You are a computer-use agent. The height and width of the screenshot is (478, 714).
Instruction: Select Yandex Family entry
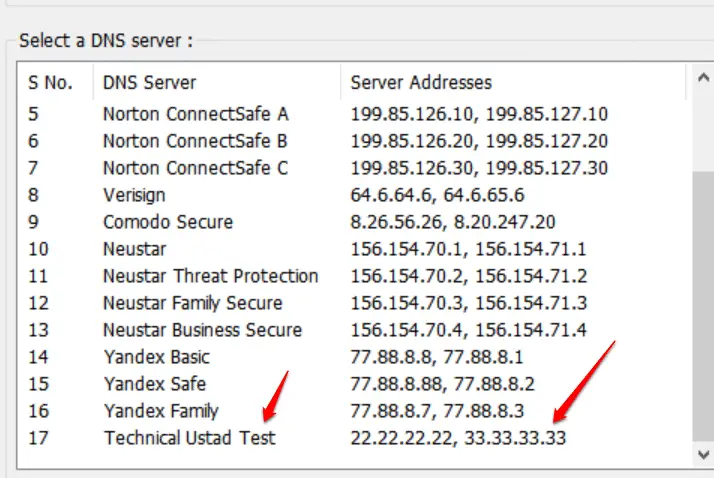pyautogui.click(x=352, y=411)
